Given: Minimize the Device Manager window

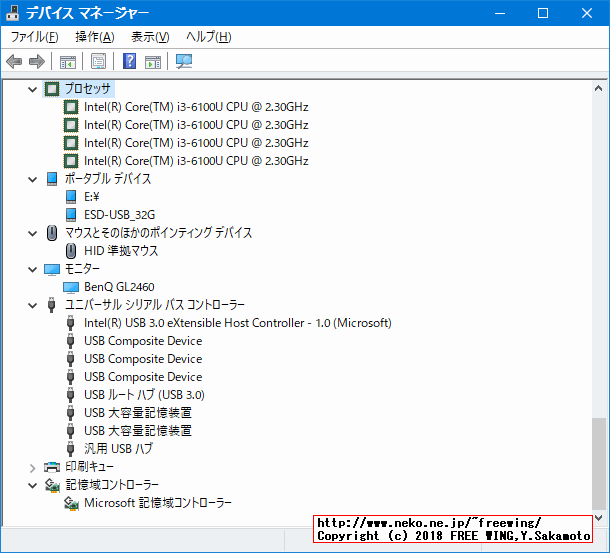Looking at the screenshot, I should 500,13.
